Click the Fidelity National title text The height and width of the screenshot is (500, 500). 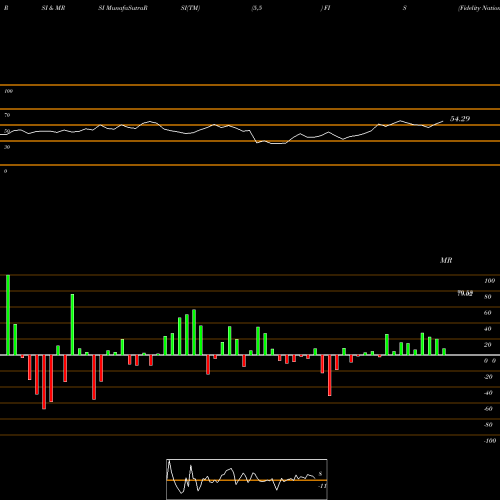[x=479, y=8]
